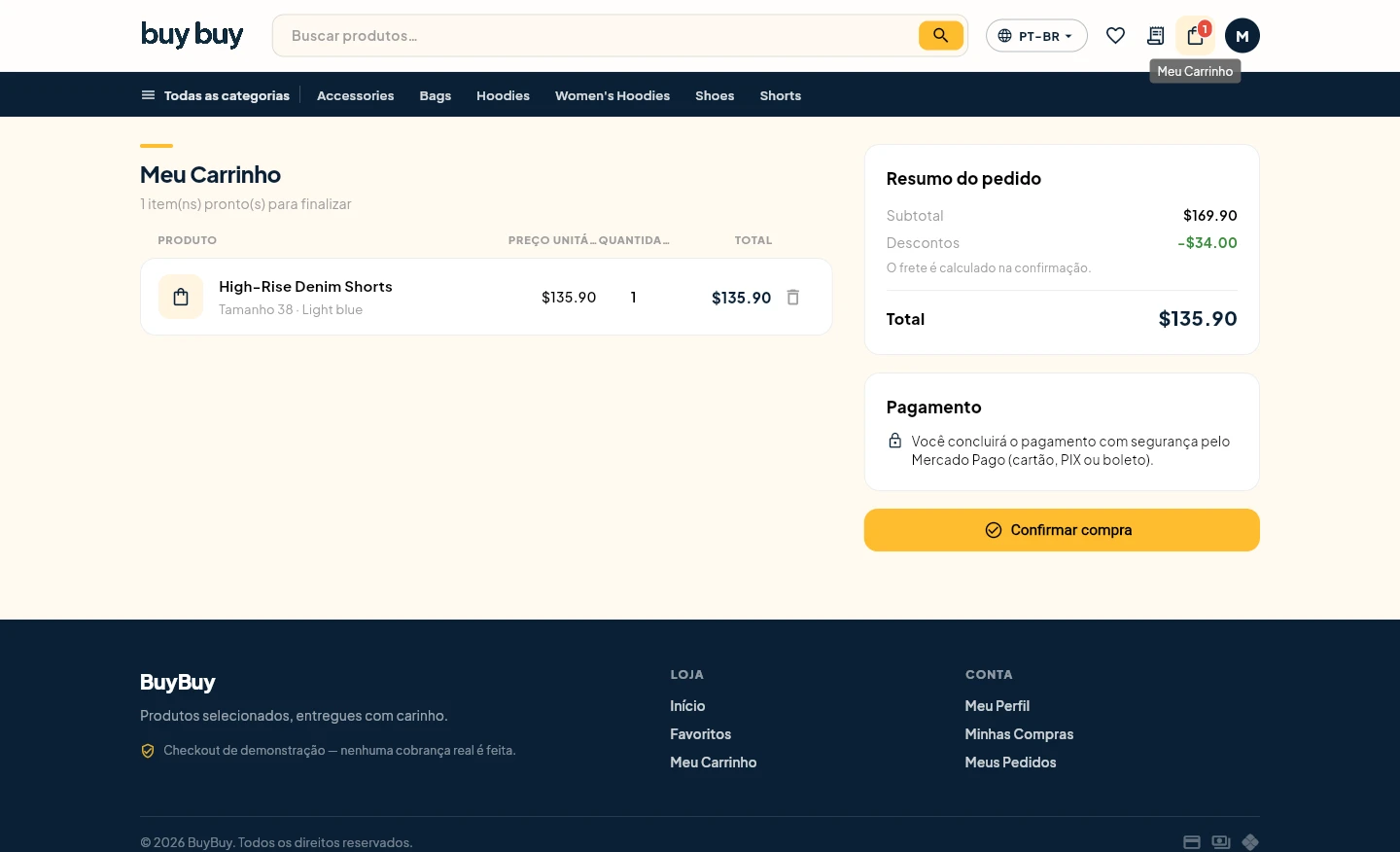Click the High-Rise Denim Shorts bag thumbnail
Image resolution: width=1400 pixels, height=852 pixels.
(181, 297)
